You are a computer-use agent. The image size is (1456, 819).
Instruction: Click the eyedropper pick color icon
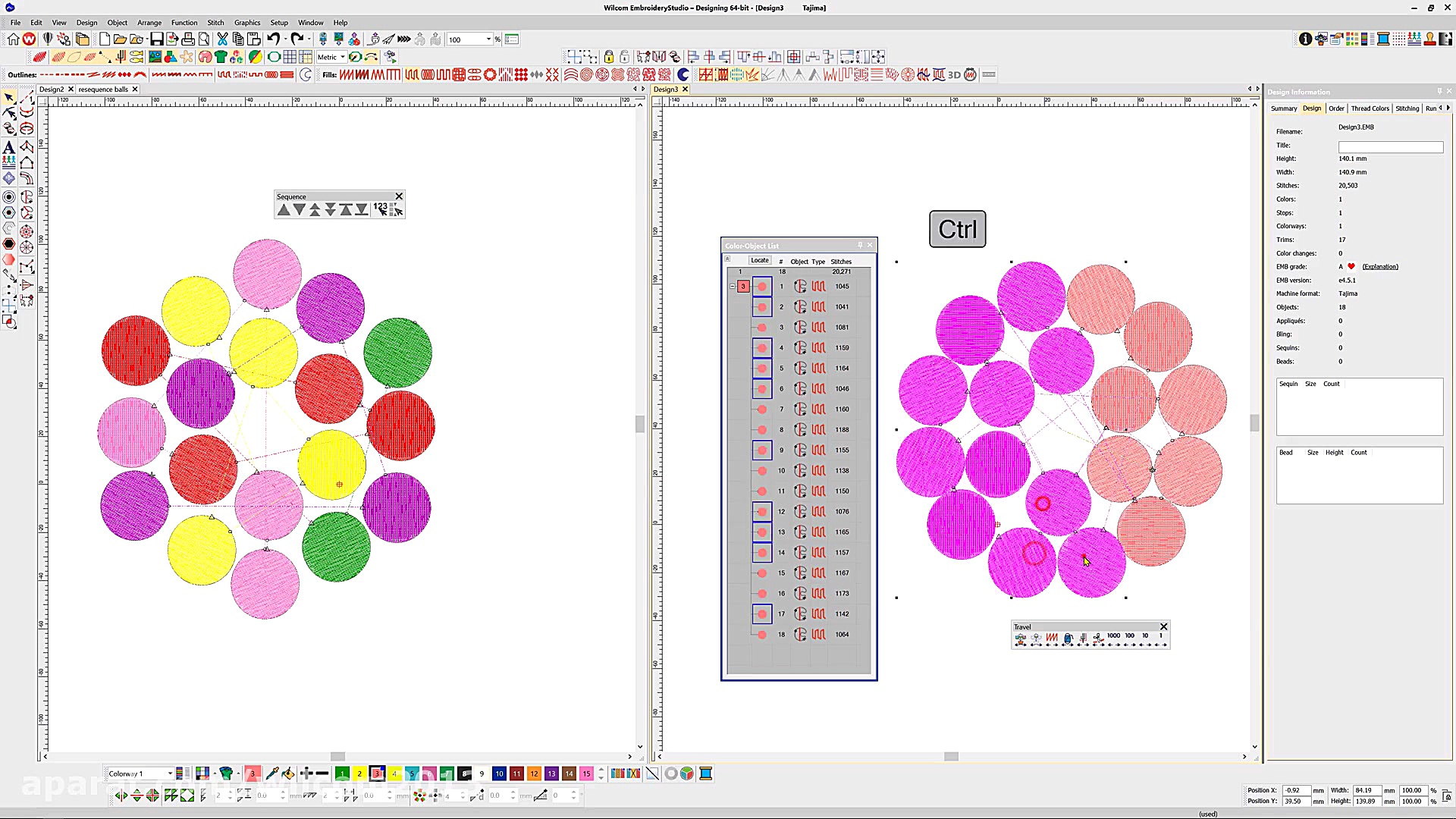[x=272, y=773]
